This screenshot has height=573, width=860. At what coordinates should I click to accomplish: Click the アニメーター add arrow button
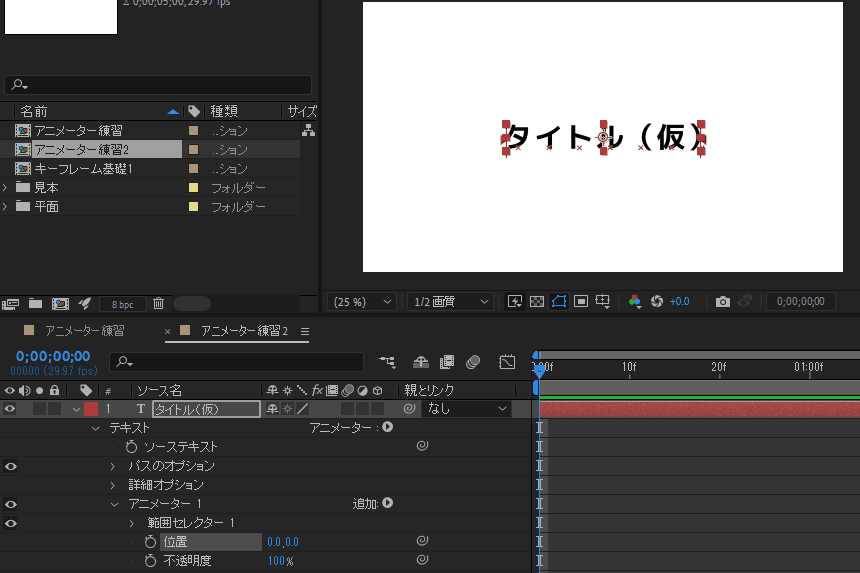tap(388, 427)
